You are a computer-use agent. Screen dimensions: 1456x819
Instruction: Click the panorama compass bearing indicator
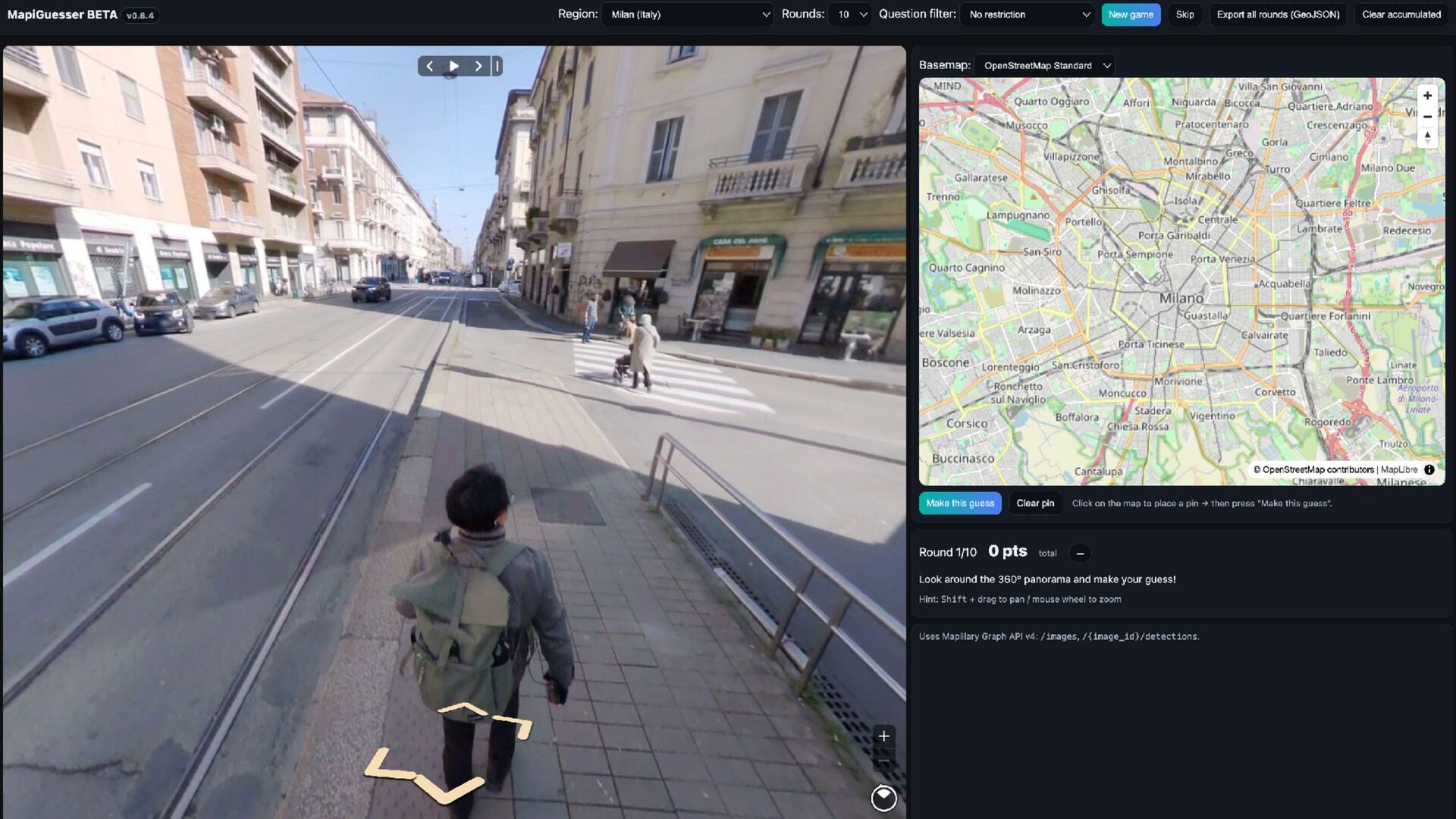pyautogui.click(x=883, y=798)
